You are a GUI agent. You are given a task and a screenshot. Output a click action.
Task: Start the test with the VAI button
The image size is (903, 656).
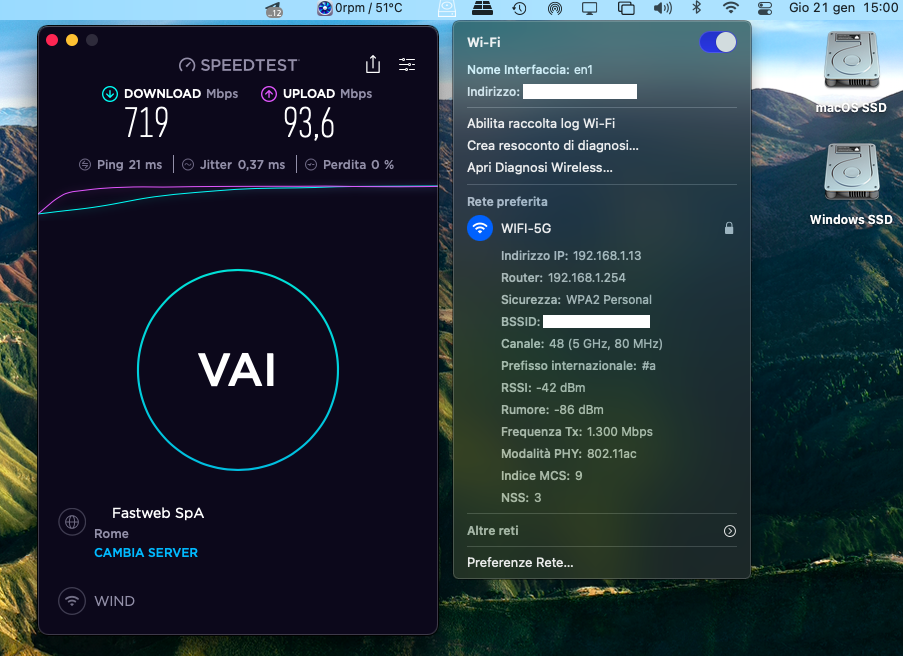pos(238,370)
